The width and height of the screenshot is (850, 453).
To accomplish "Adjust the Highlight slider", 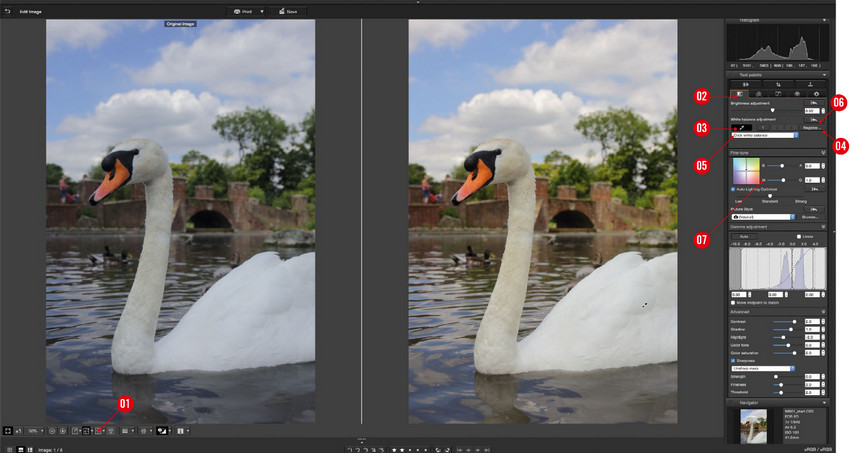I will [783, 337].
